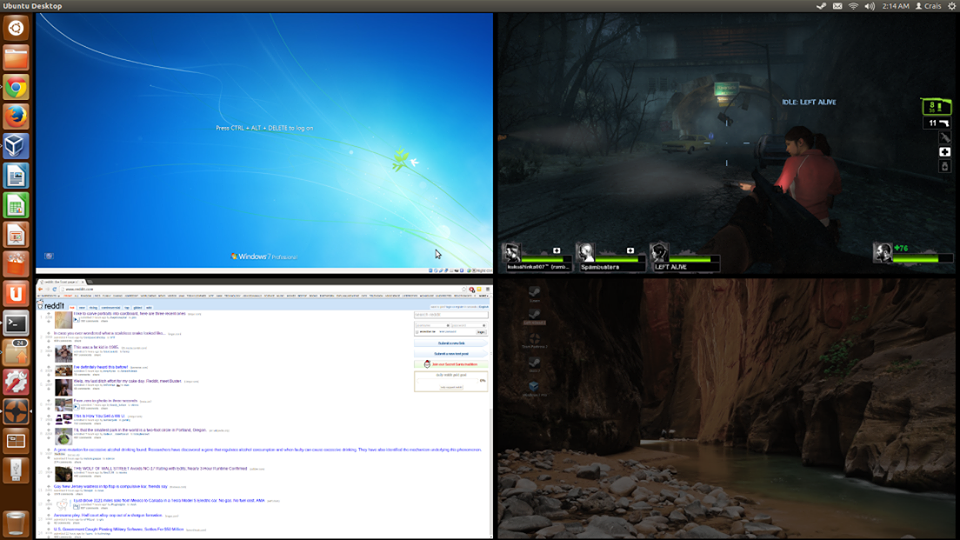Viewport: 960px width, 540px height.
Task: Select primary weapon ammo slot in HUD
Action: pos(937,107)
